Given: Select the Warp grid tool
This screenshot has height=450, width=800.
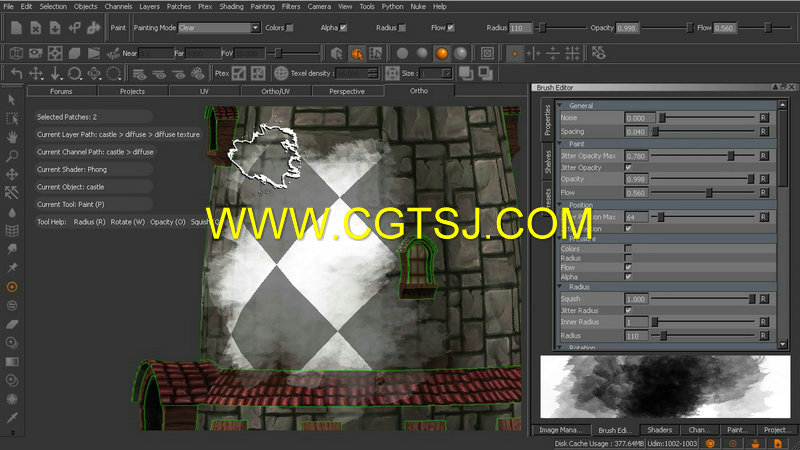Looking at the screenshot, I should tap(12, 231).
